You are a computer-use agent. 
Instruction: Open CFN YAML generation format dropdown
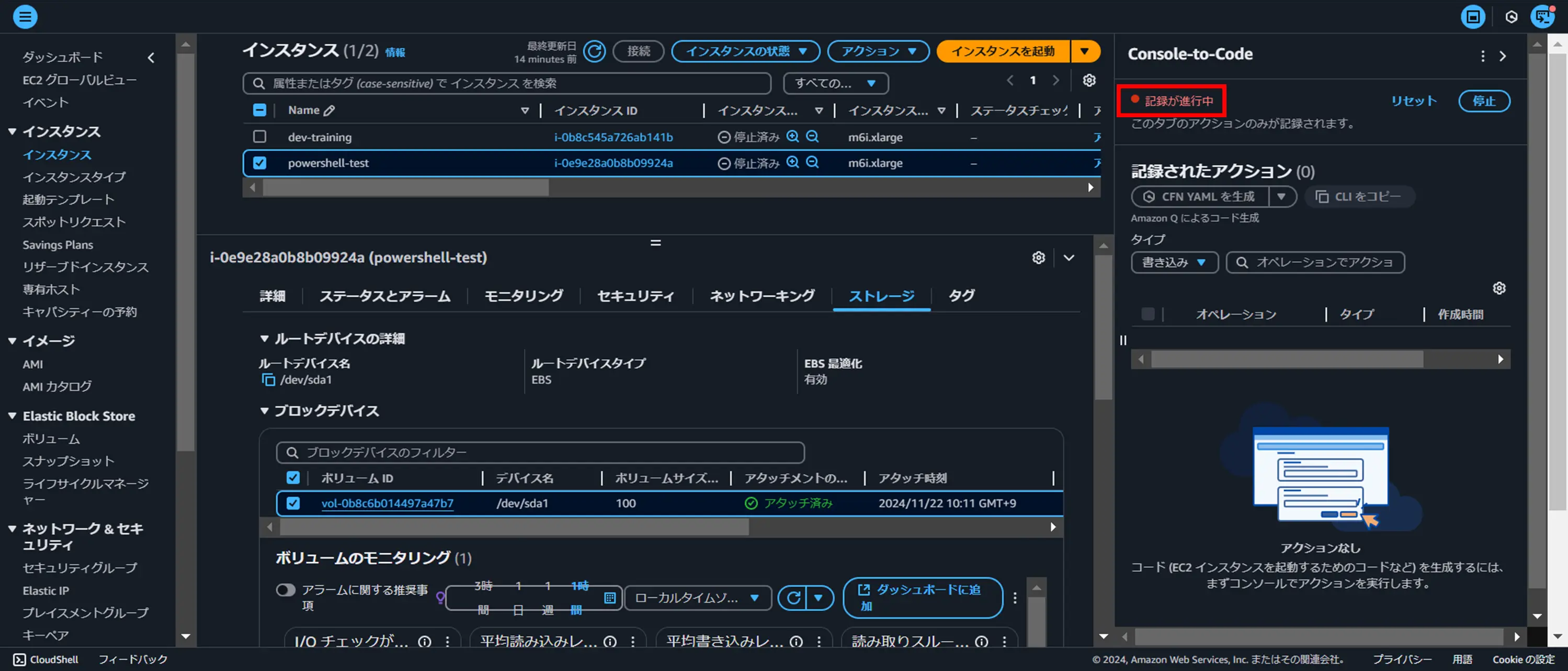point(1281,197)
